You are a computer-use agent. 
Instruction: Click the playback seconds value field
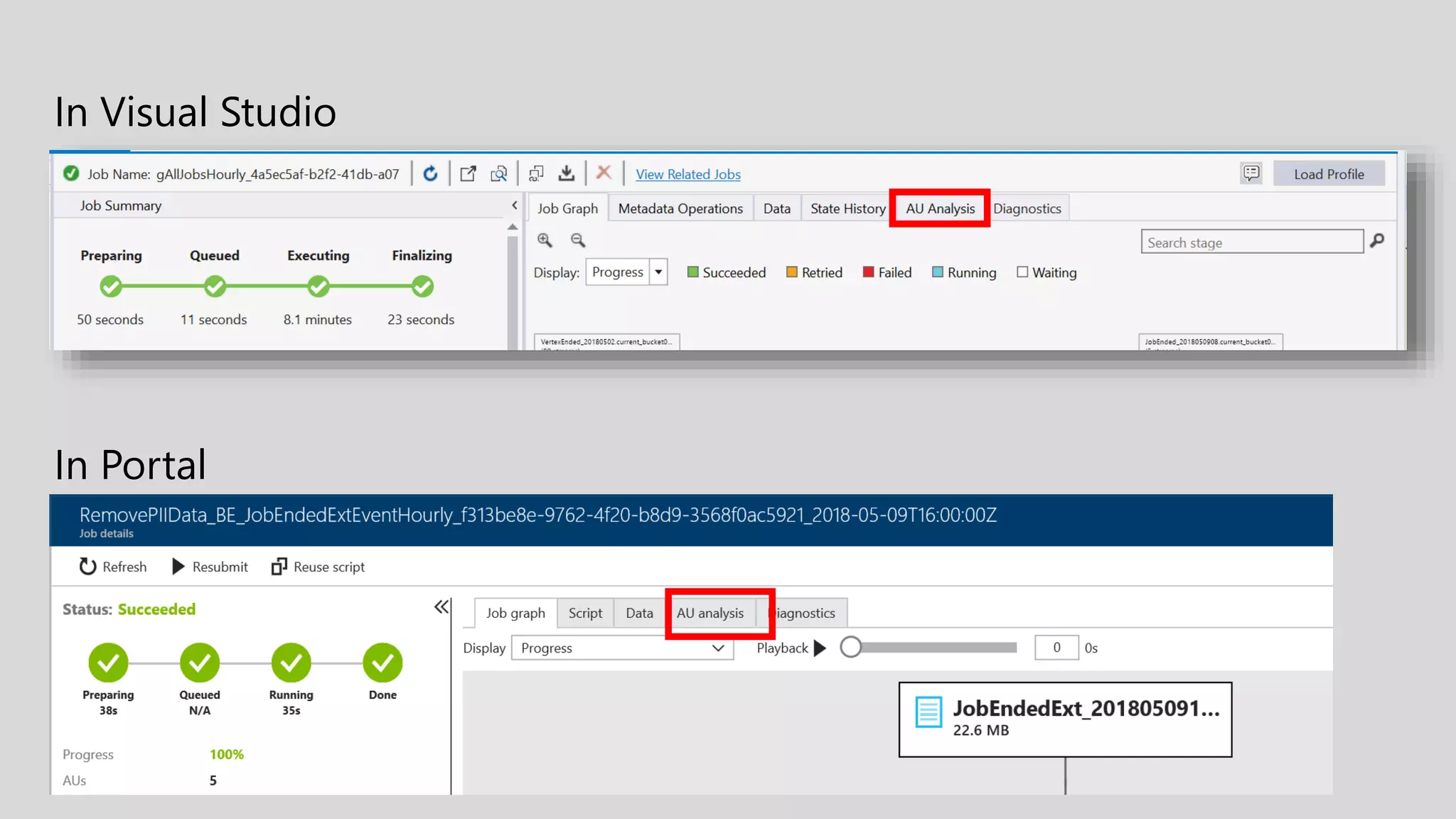(1056, 647)
